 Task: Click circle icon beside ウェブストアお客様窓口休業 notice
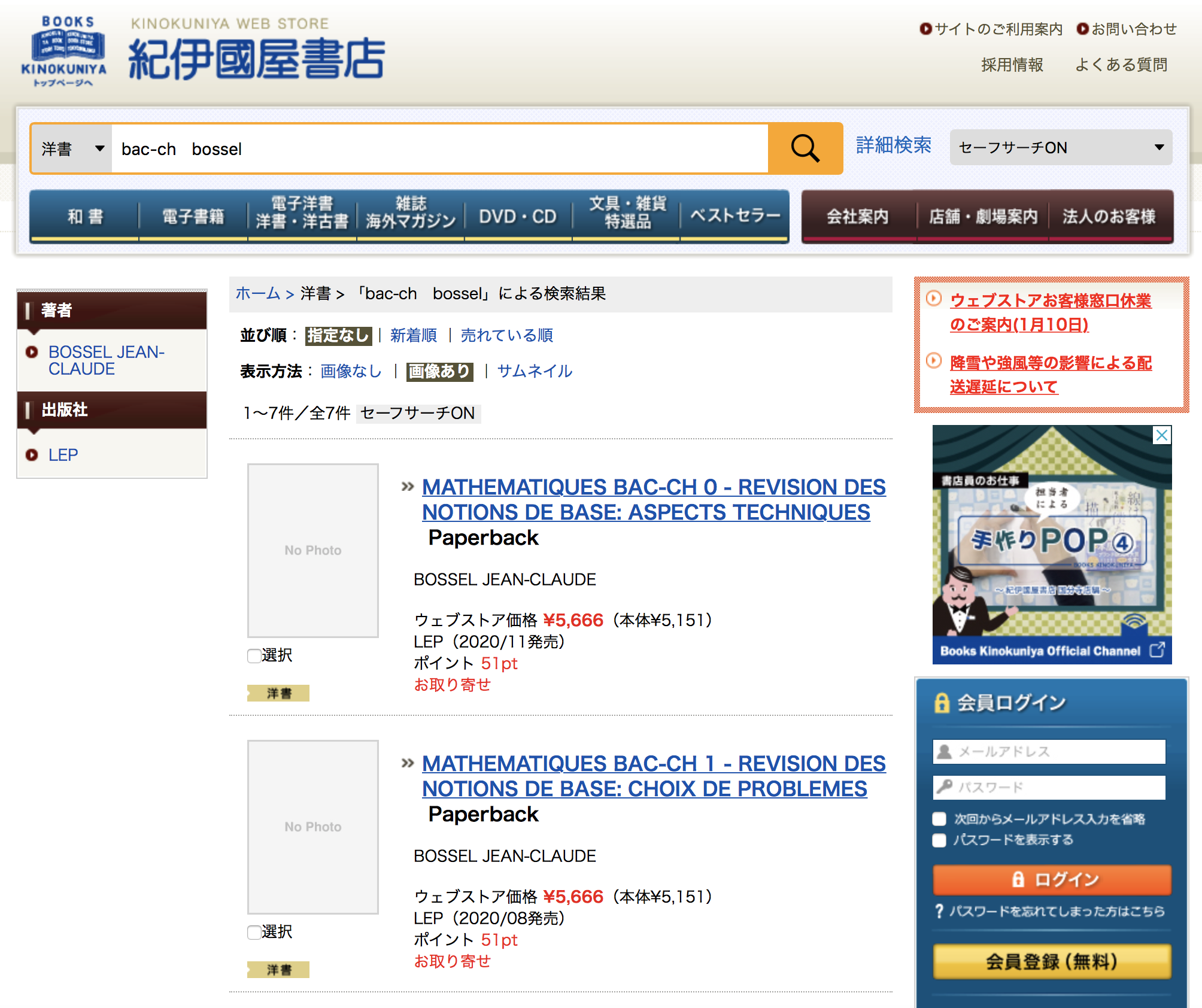point(934,298)
